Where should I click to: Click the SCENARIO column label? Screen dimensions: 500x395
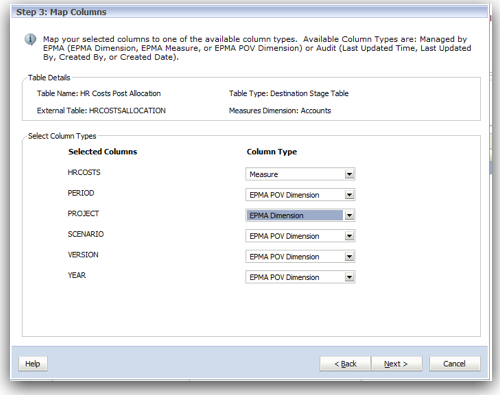click(86, 234)
